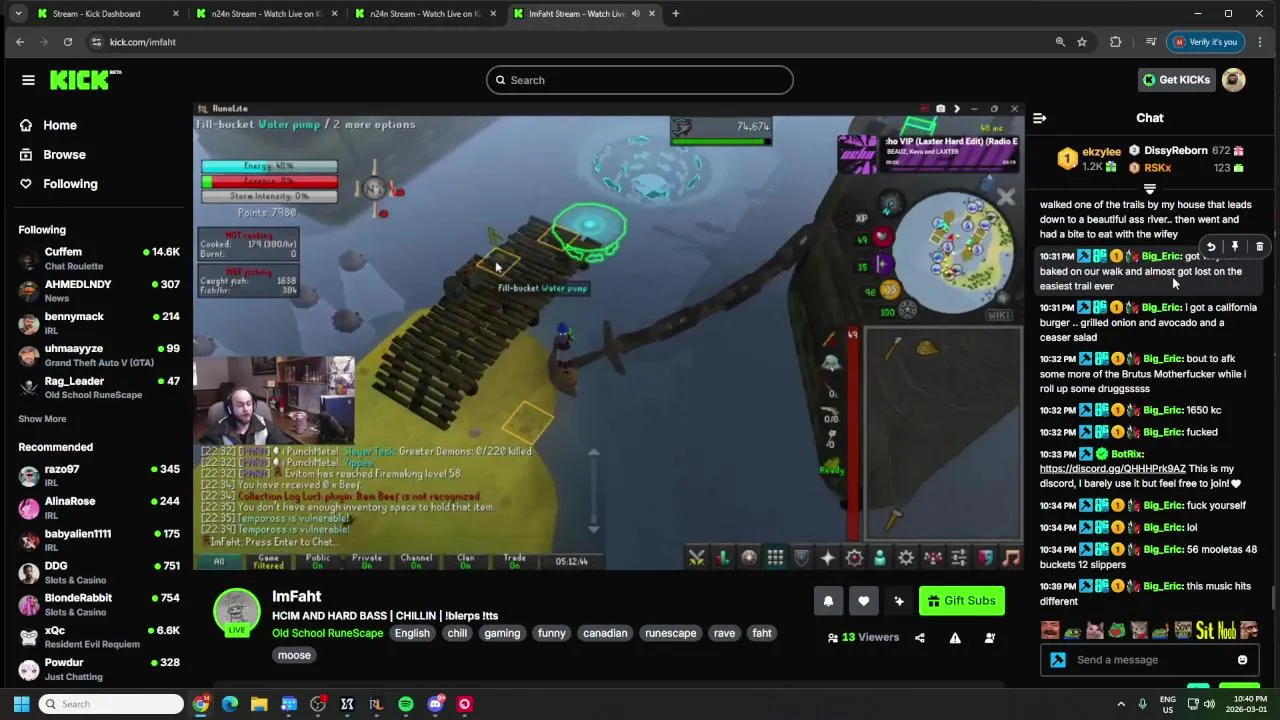This screenshot has height=720, width=1280.
Task: Open the emoji picker in message box
Action: 1242,660
